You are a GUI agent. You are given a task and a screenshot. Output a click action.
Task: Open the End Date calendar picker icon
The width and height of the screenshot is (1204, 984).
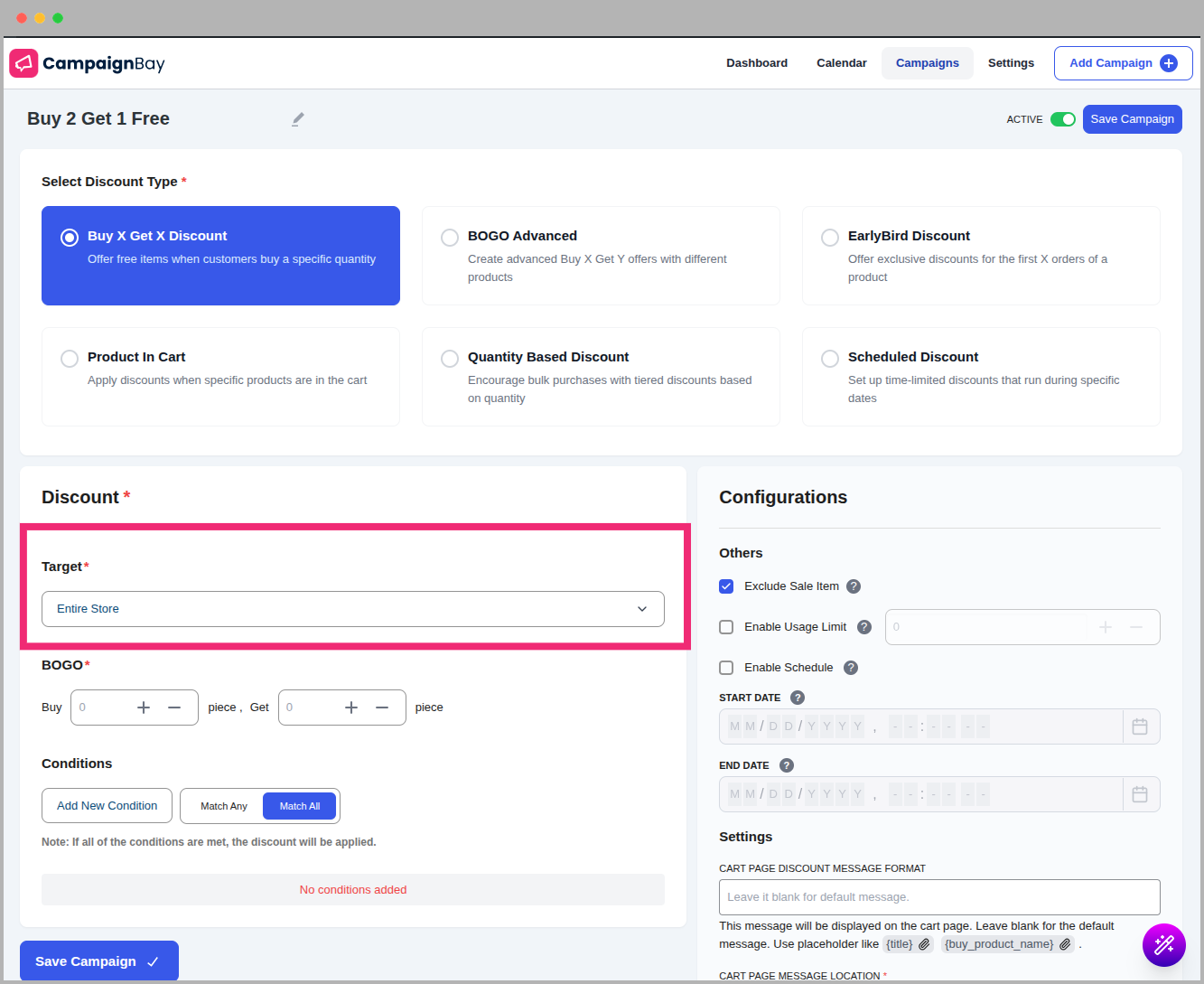point(1140,794)
